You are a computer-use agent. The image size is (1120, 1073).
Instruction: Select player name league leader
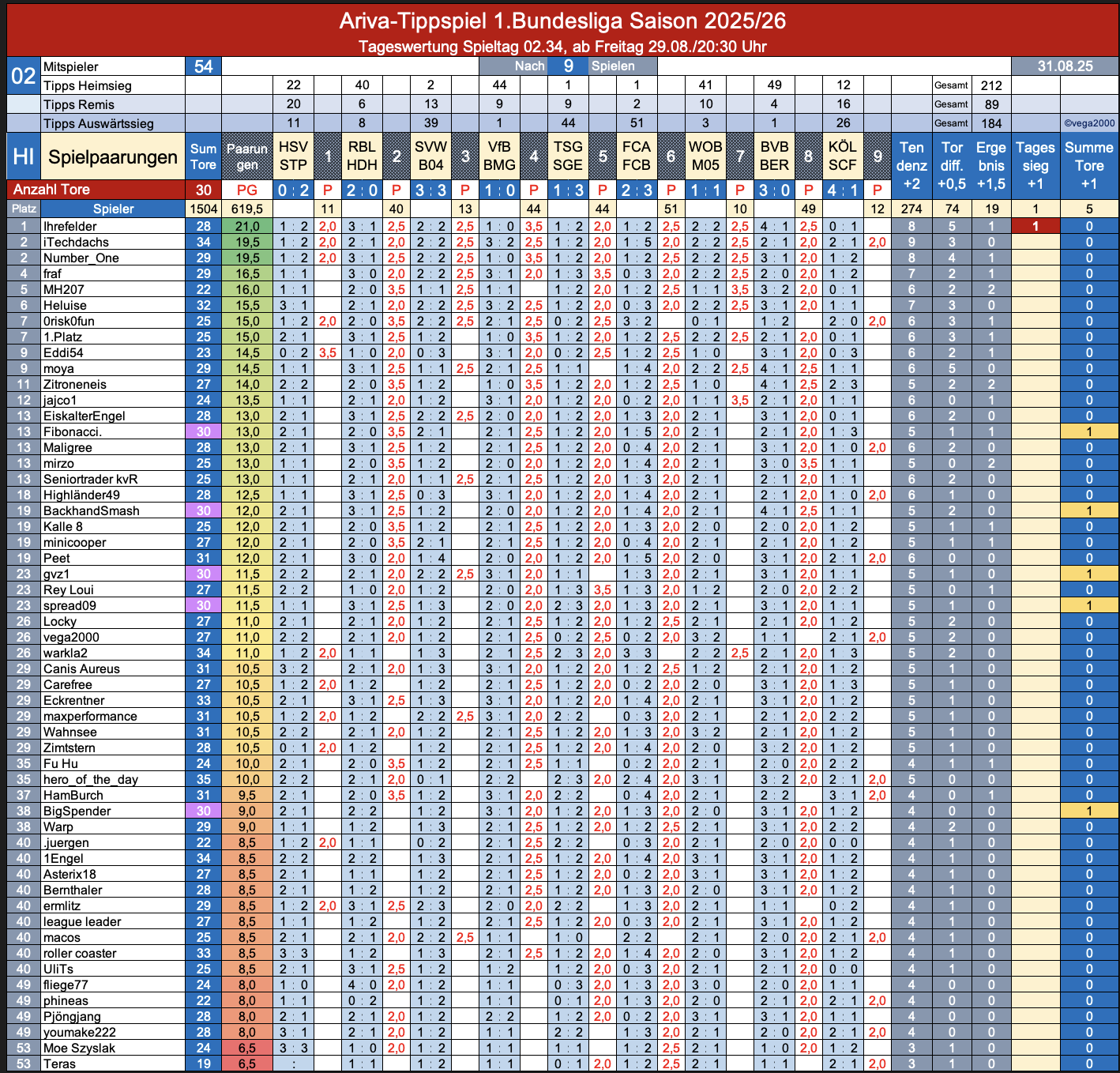point(82,921)
